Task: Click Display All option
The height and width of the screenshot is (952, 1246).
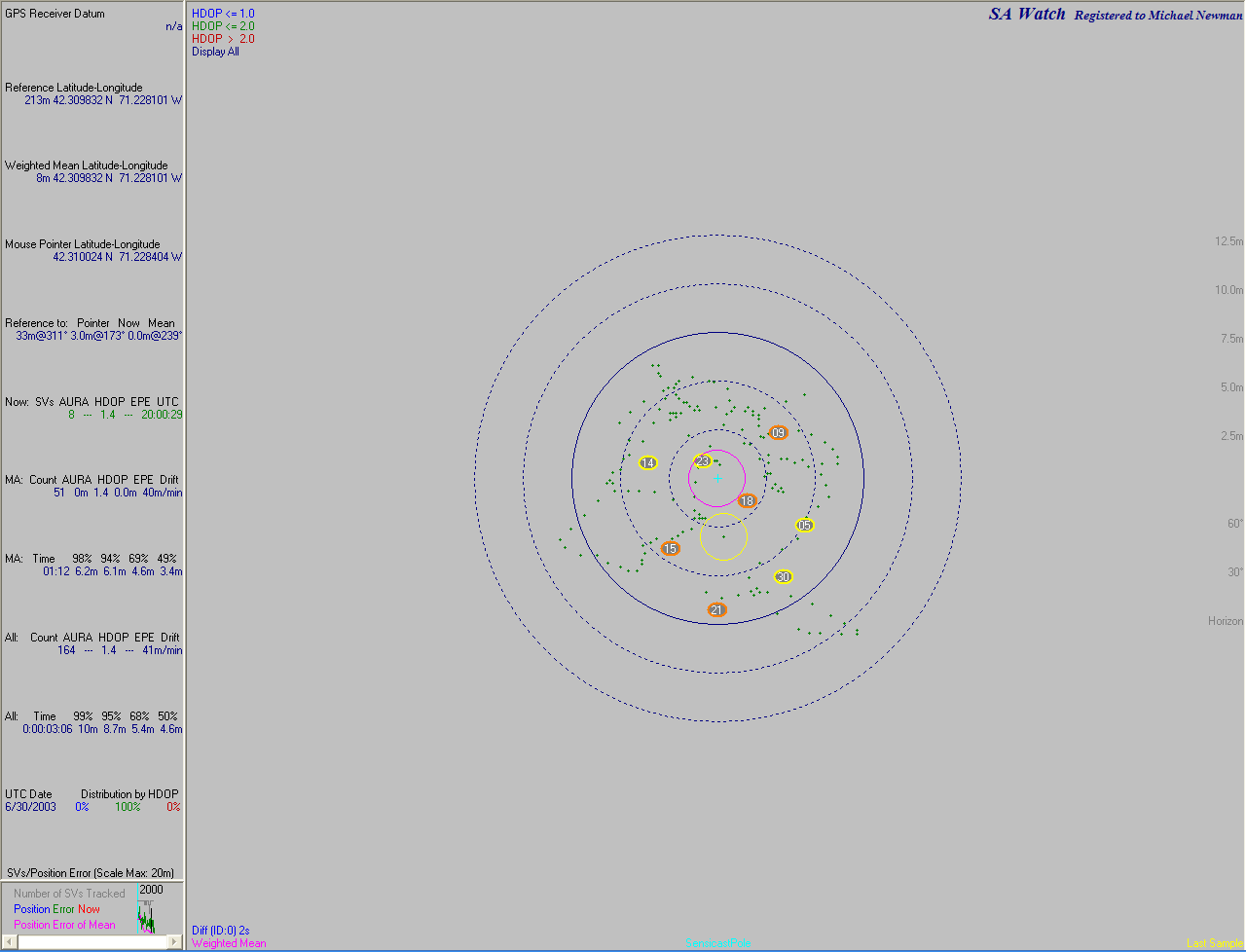Action: click(x=215, y=52)
